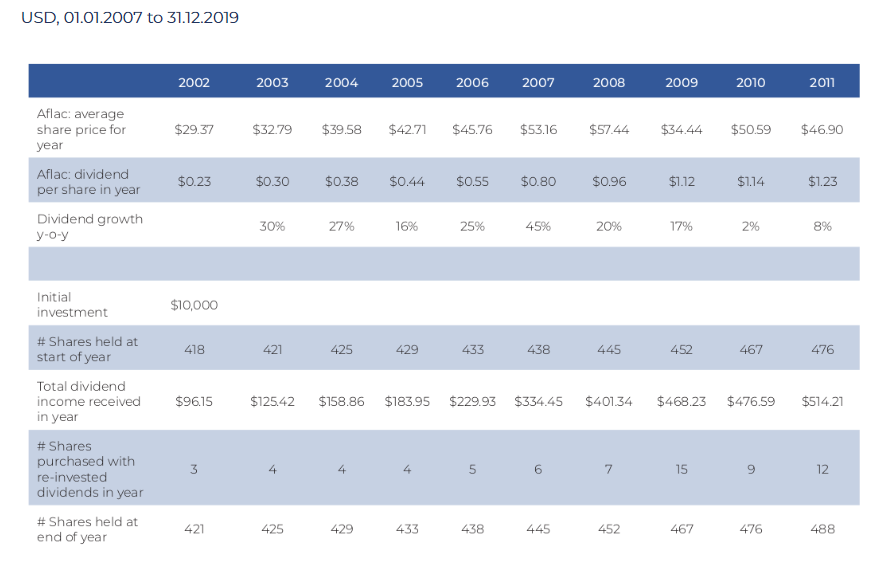
Task: Click the dividend growth cell 30%
Action: [x=272, y=227]
